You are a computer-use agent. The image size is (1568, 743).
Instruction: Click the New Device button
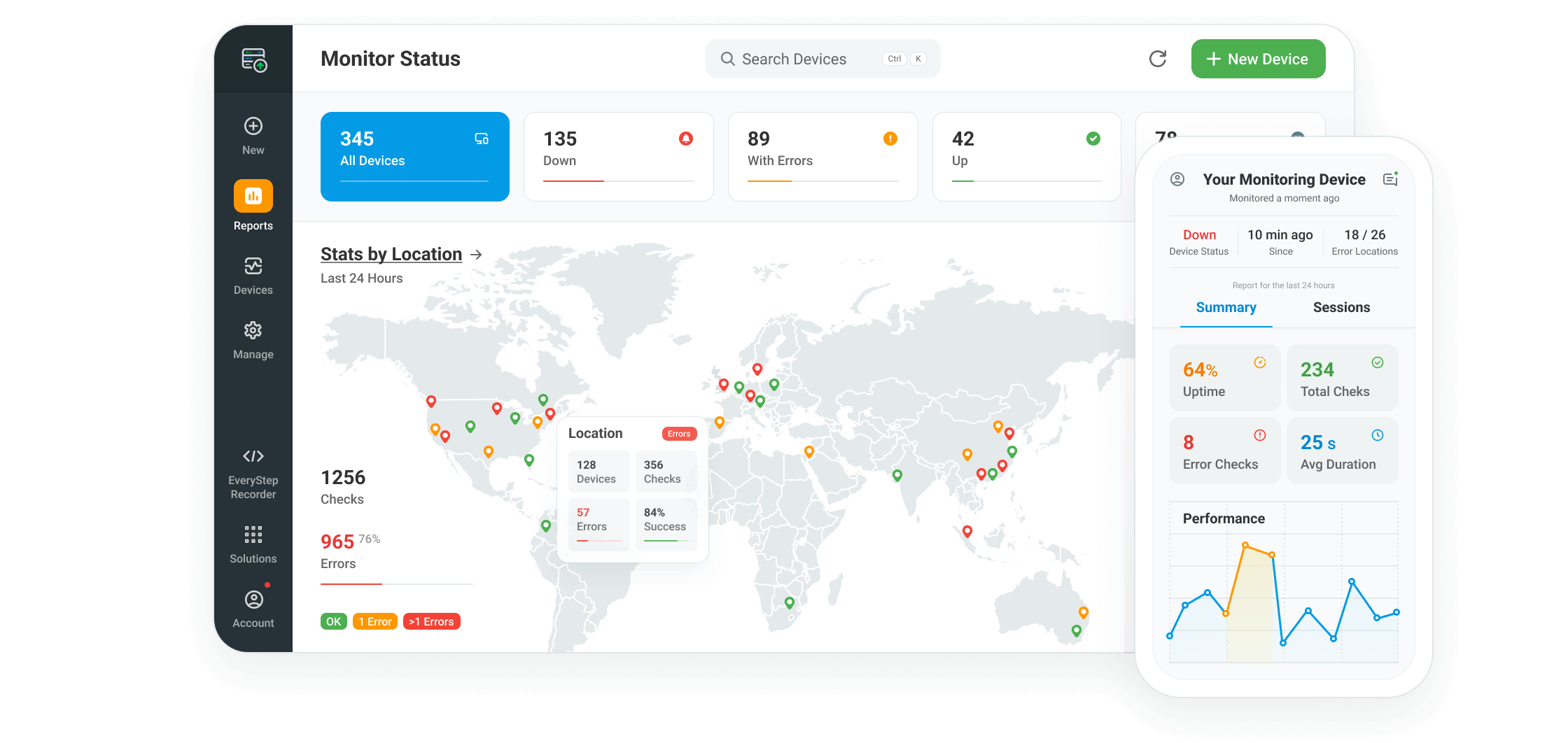click(x=1258, y=59)
